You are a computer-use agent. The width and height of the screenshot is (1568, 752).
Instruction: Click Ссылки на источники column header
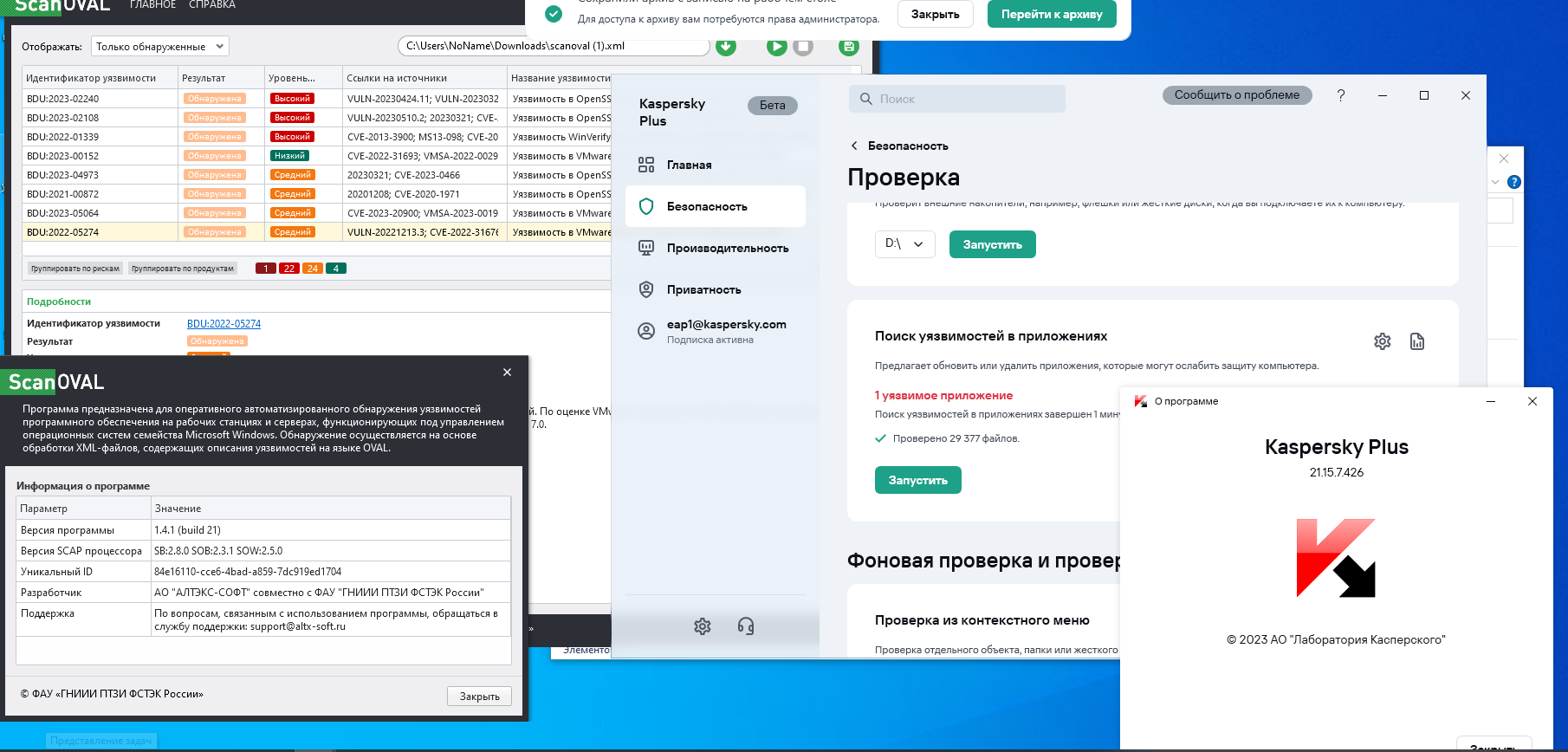pos(424,78)
